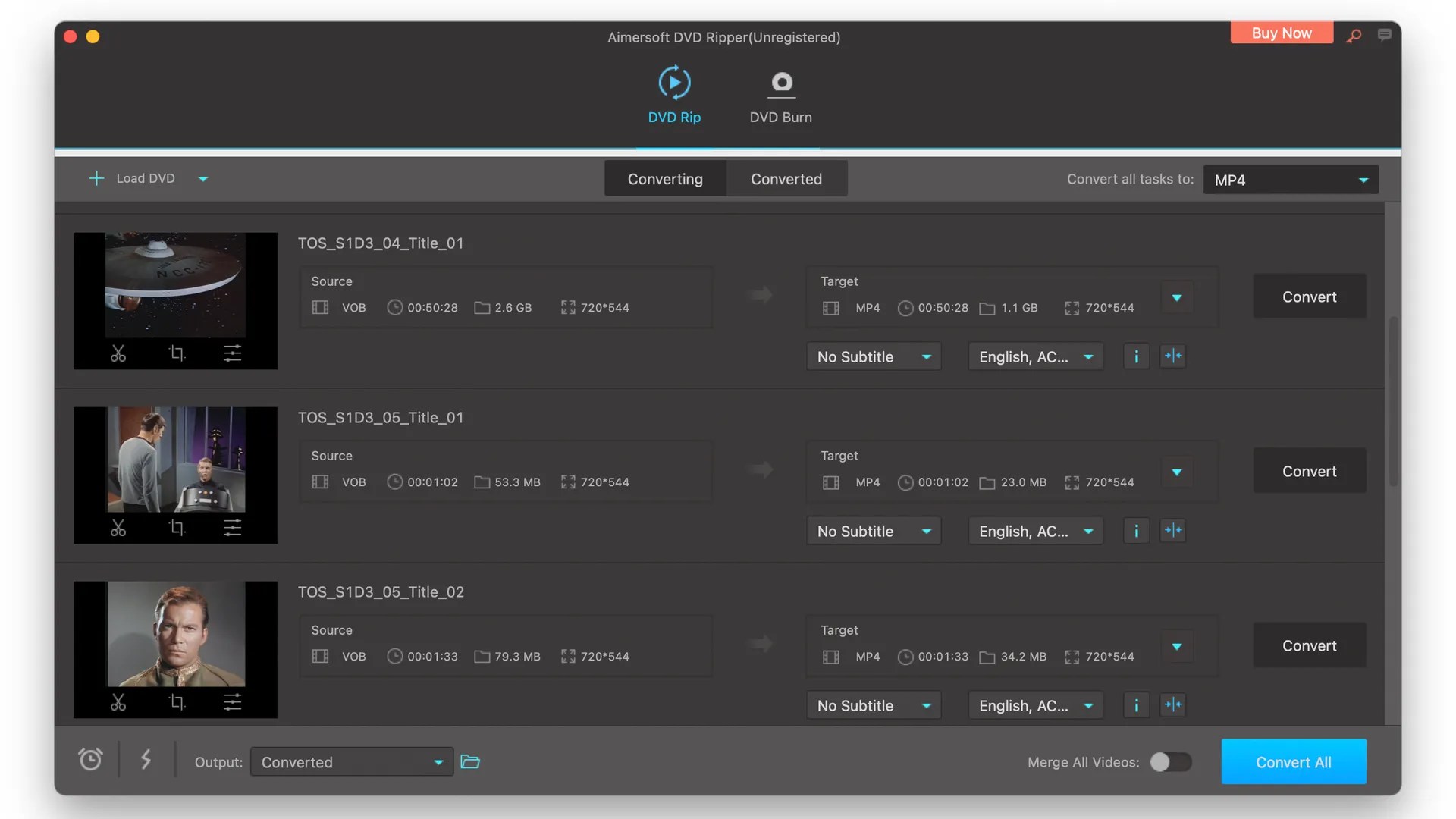Expand No Subtitle dropdown for TOS_S1D3_04_Title_01
The height and width of the screenshot is (819, 1456).
click(x=874, y=356)
